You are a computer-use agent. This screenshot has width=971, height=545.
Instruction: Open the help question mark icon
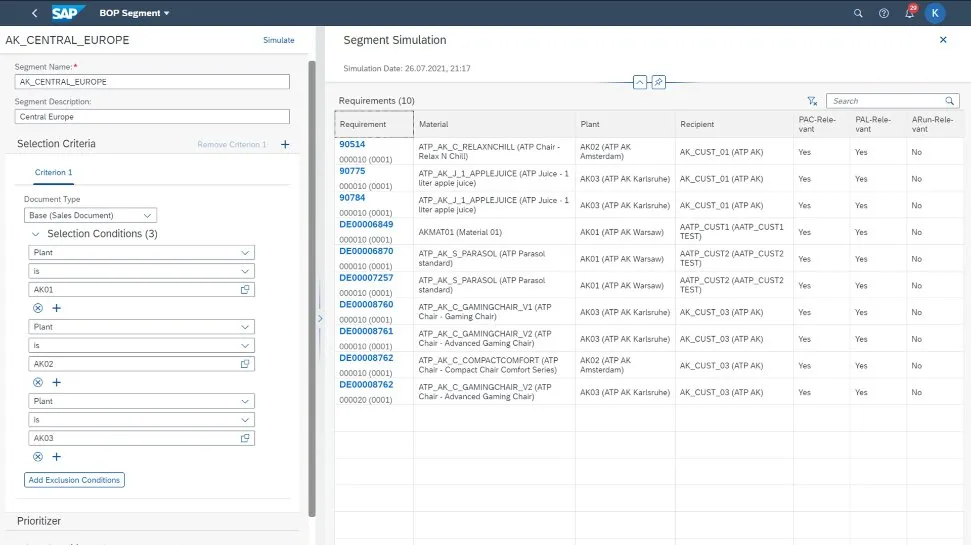click(884, 13)
